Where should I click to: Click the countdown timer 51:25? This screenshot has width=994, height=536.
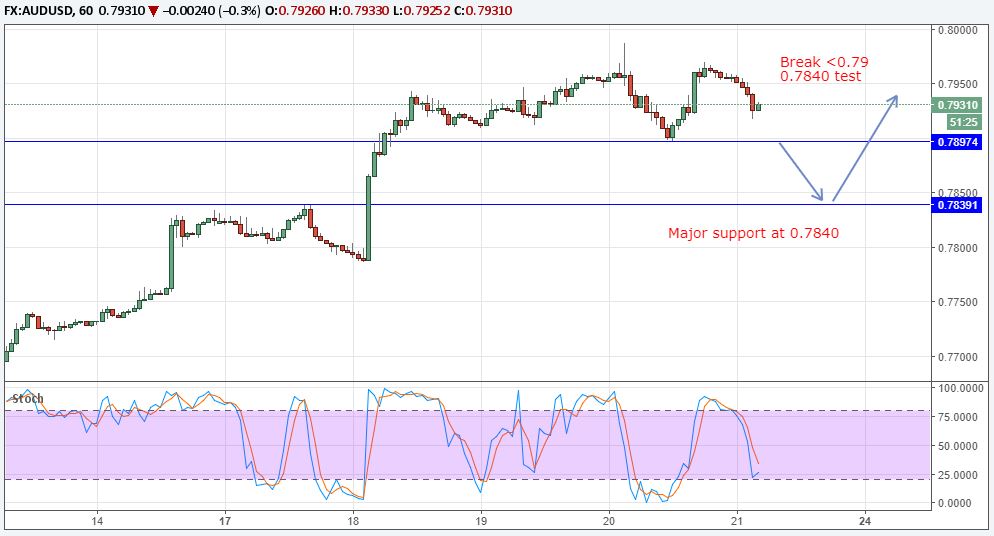pyautogui.click(x=964, y=122)
